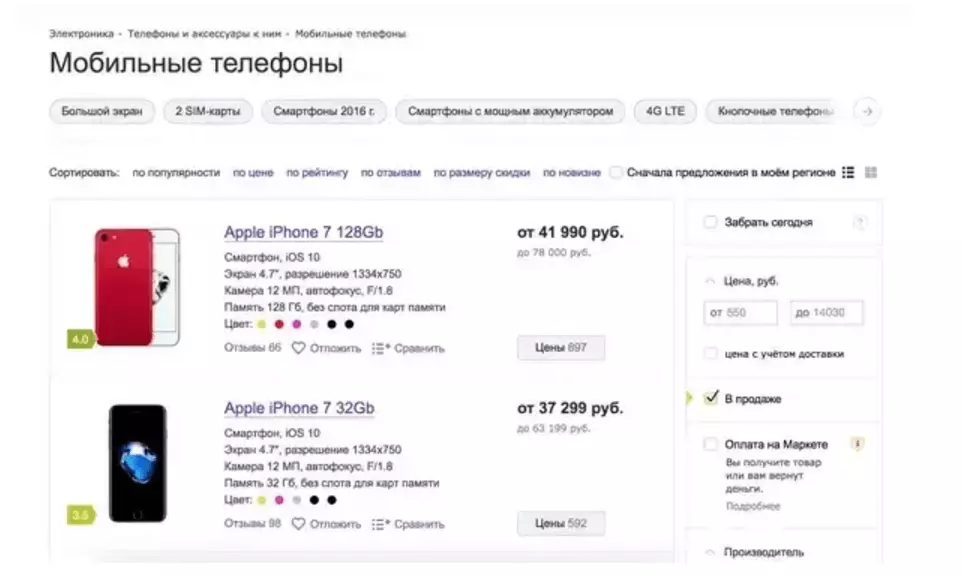The image size is (962, 582).
Task: Select the Большой экран filter chip
Action: pyautogui.click(x=102, y=112)
